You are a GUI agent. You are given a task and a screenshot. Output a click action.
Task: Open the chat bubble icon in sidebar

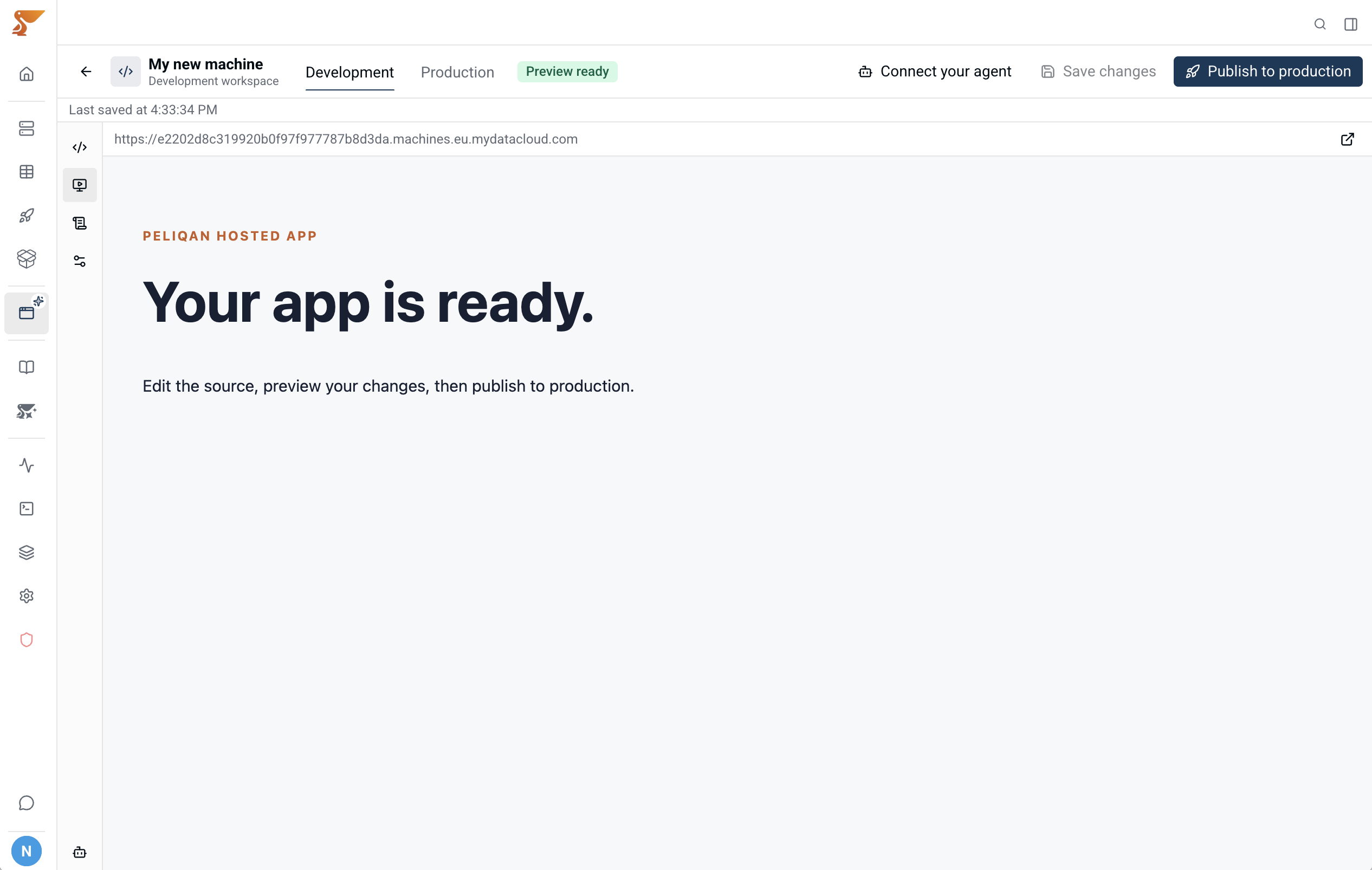26,803
